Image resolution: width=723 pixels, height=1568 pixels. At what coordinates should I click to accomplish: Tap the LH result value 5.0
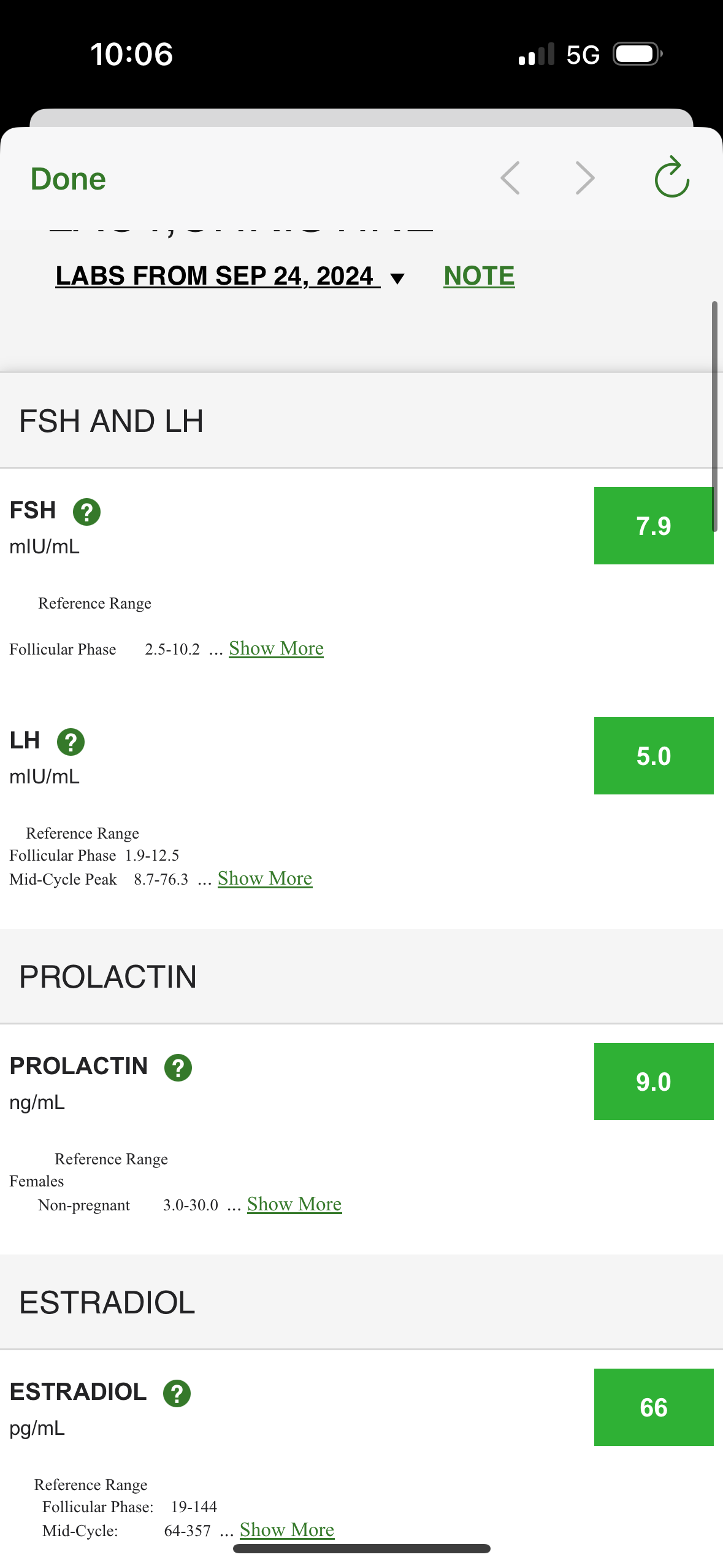click(x=653, y=756)
